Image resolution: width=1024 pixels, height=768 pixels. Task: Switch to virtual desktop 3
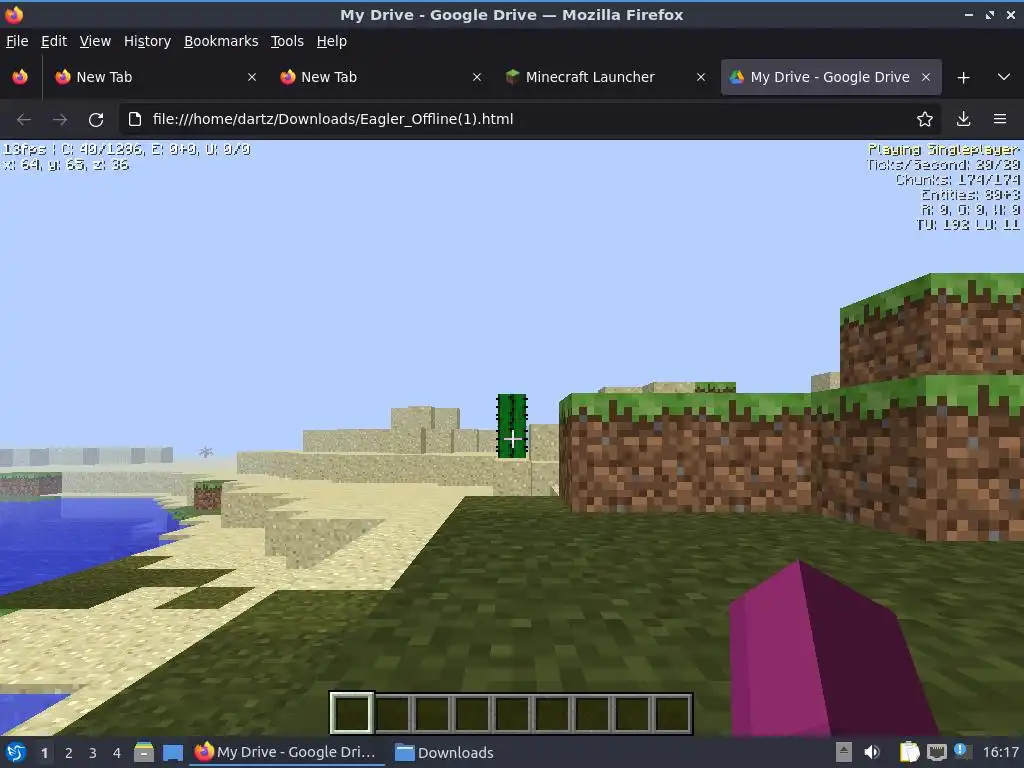click(x=93, y=753)
